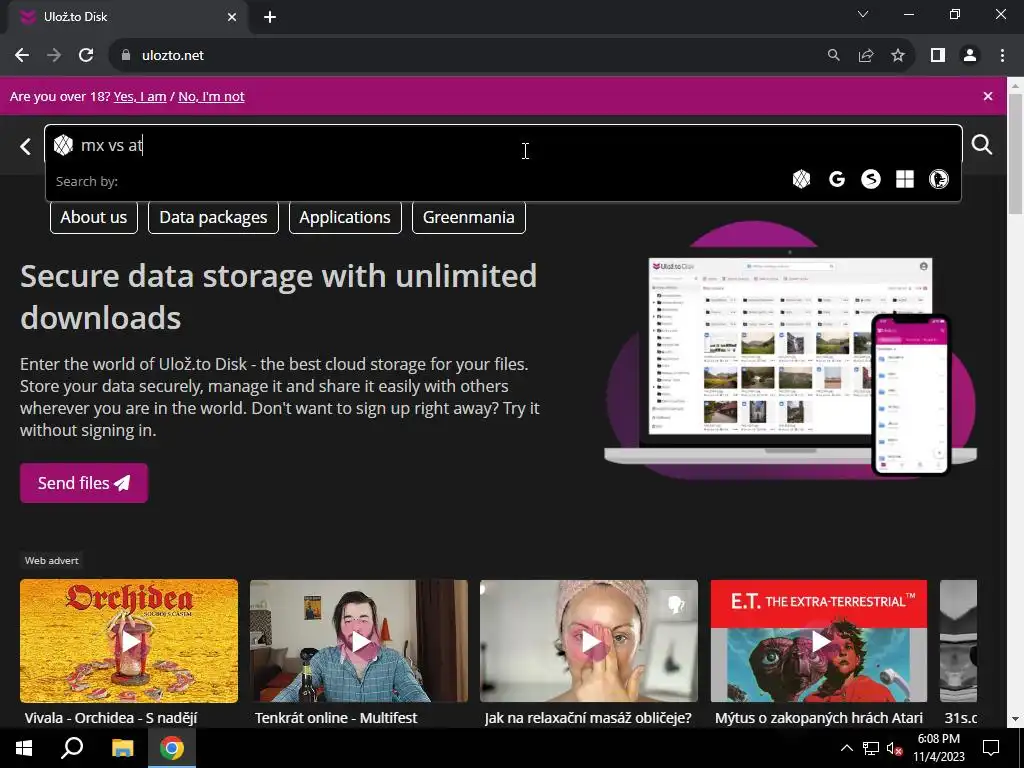The width and height of the screenshot is (1024, 768).
Task: Choose DuckDuckGo search engine icon
Action: coord(938,179)
